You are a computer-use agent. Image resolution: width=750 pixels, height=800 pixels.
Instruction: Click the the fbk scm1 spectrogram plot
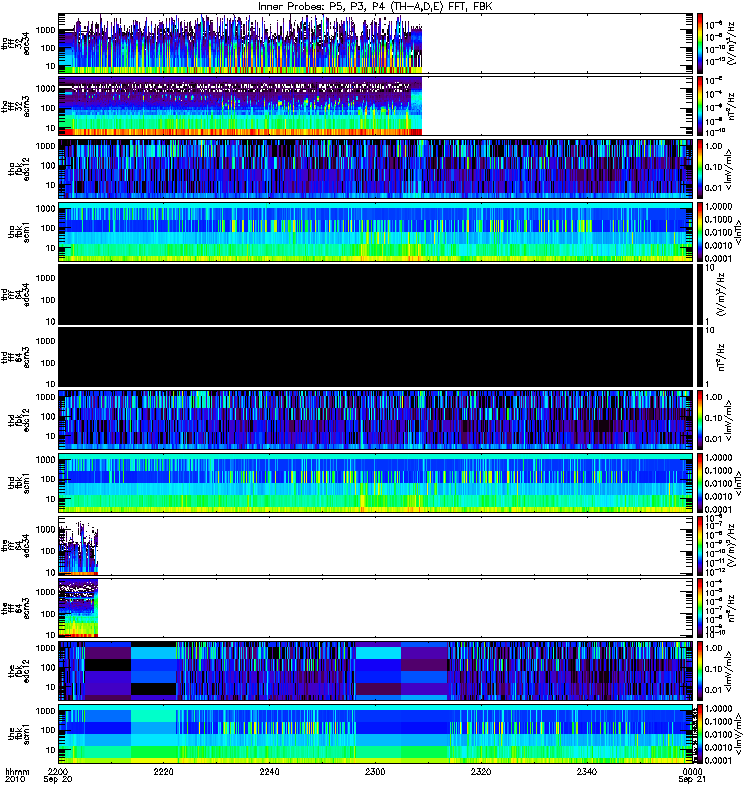[x=376, y=734]
